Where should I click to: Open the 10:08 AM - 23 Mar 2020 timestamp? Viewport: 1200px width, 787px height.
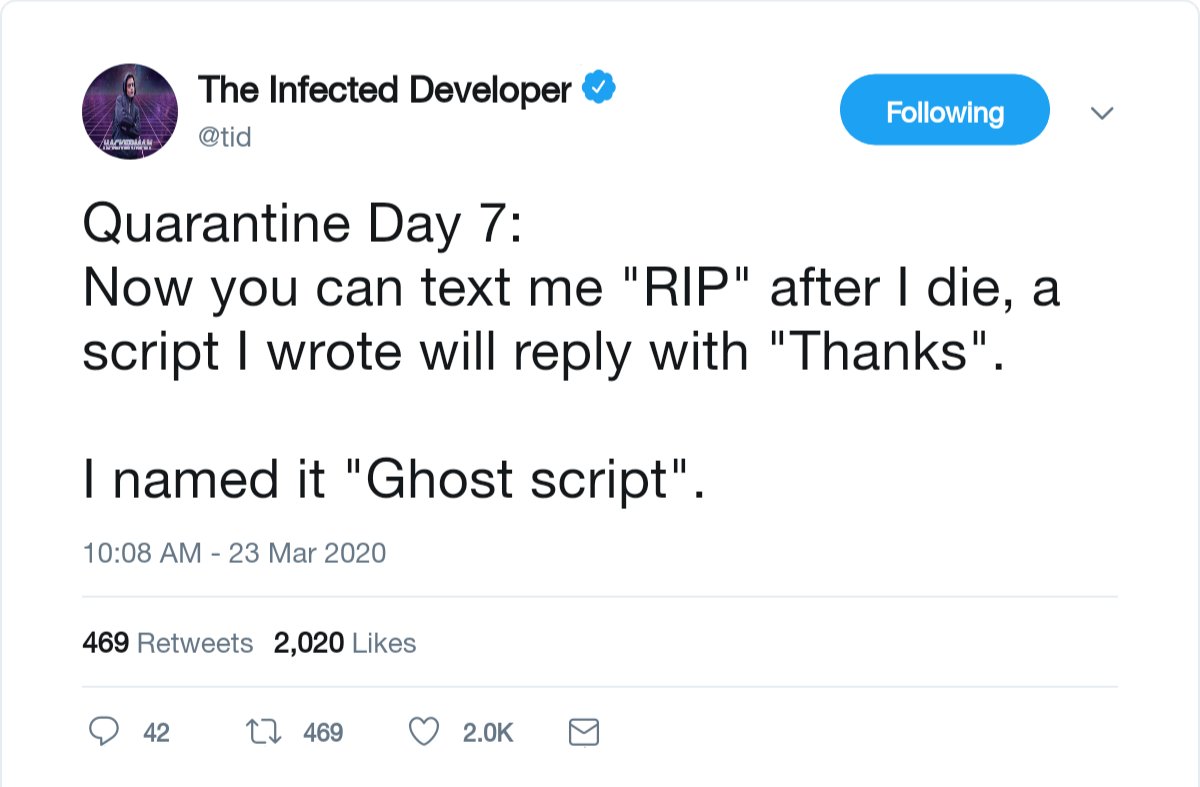click(234, 552)
